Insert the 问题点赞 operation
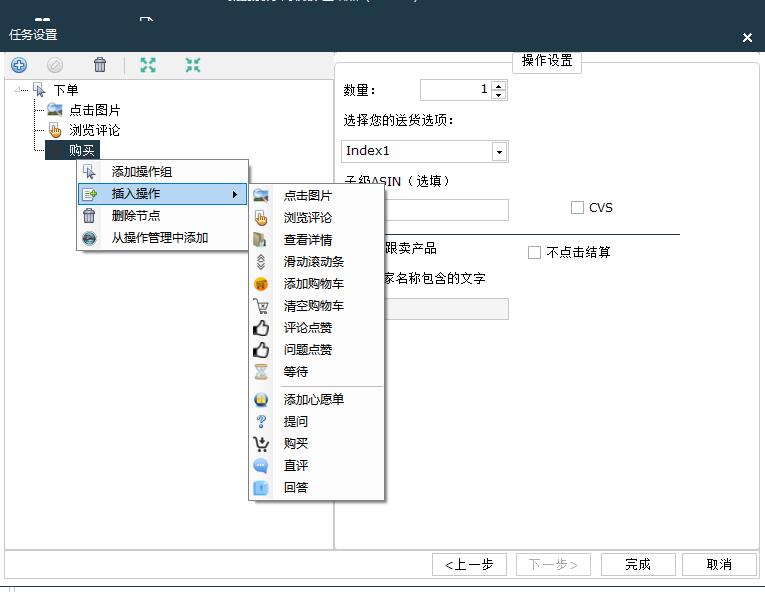The height and width of the screenshot is (592, 765). pos(317,350)
